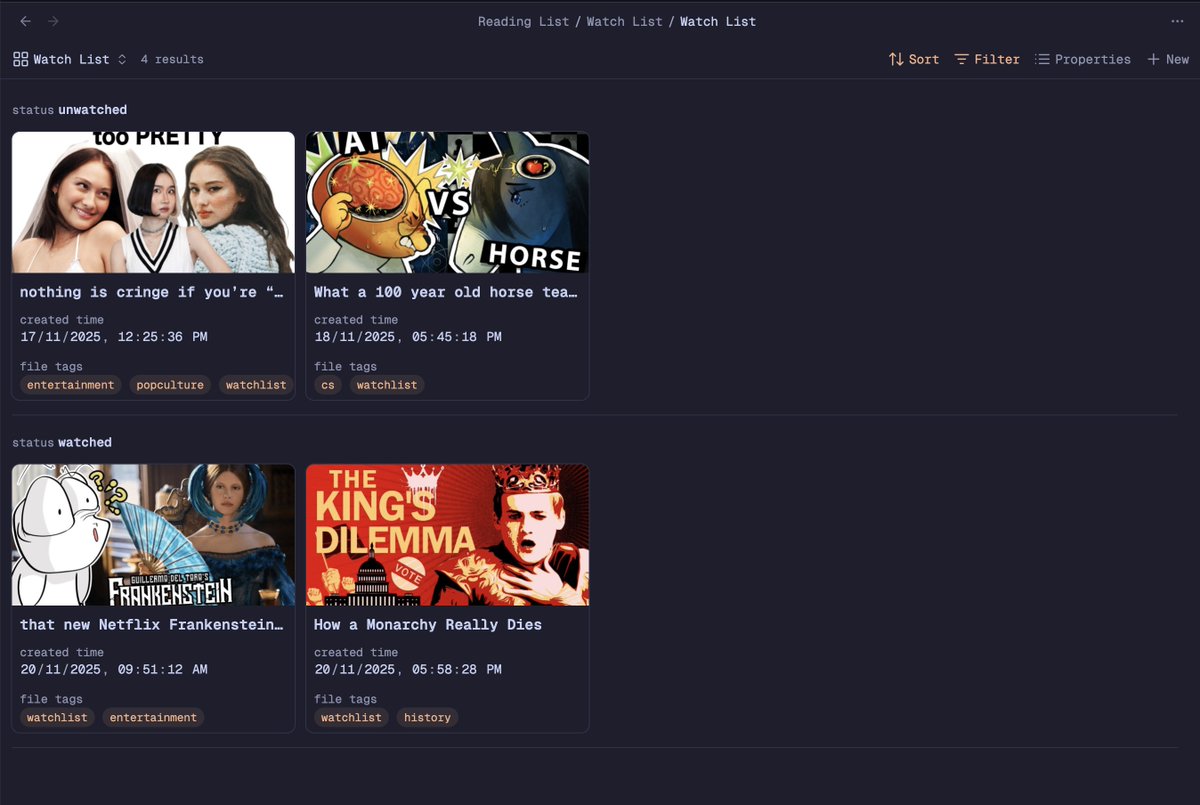1200x805 pixels.
Task: Go forward with the right arrow icon
Action: tap(53, 21)
